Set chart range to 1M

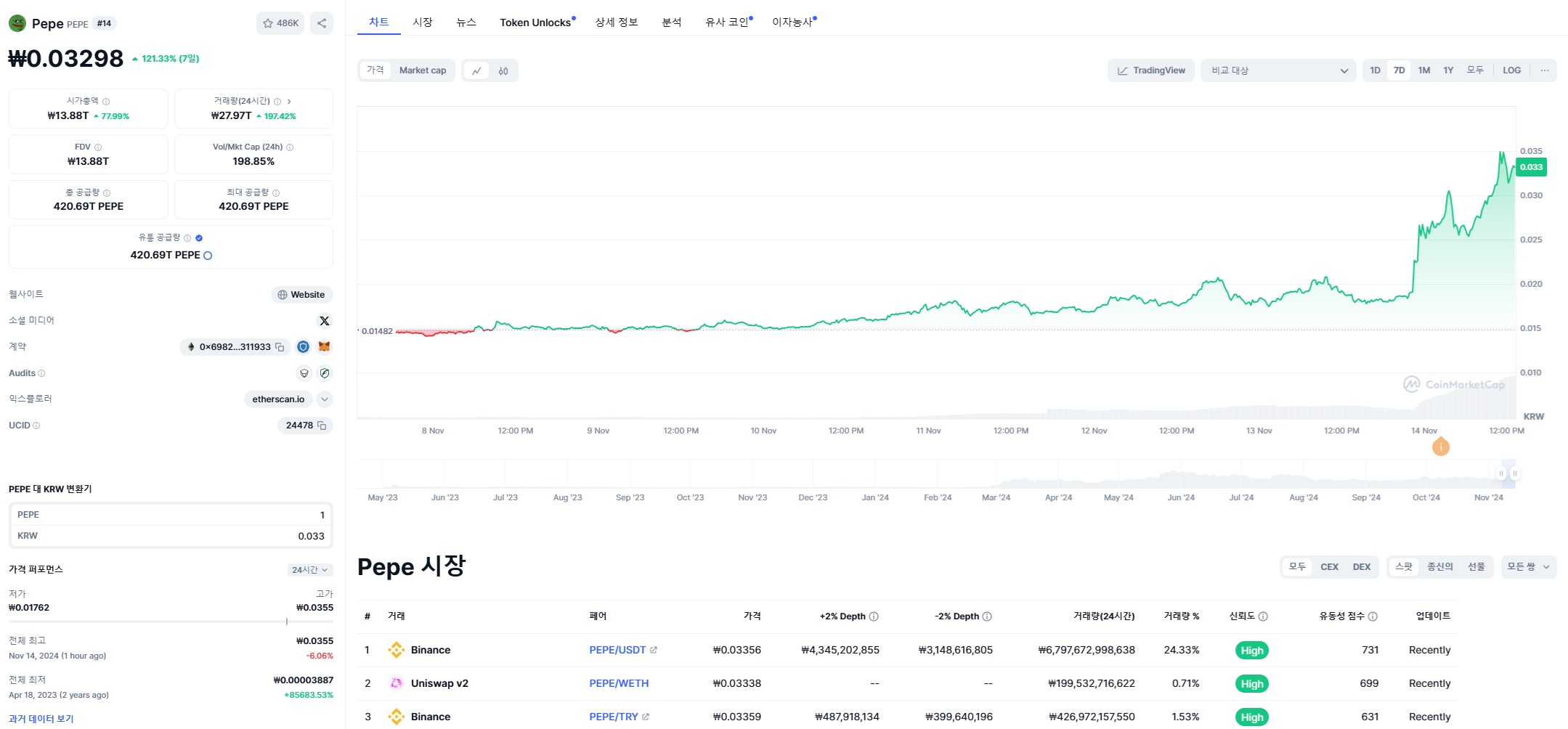[1424, 70]
